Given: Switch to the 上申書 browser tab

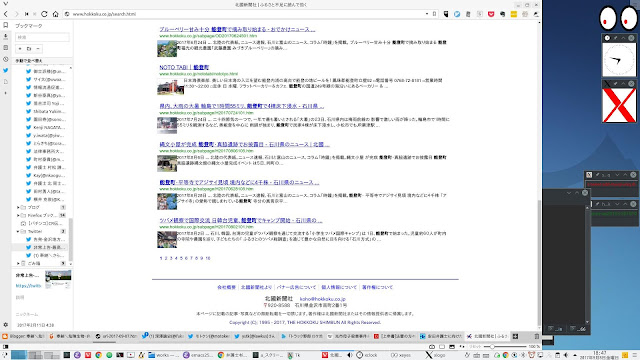Looking at the screenshot, I should 395,336.
